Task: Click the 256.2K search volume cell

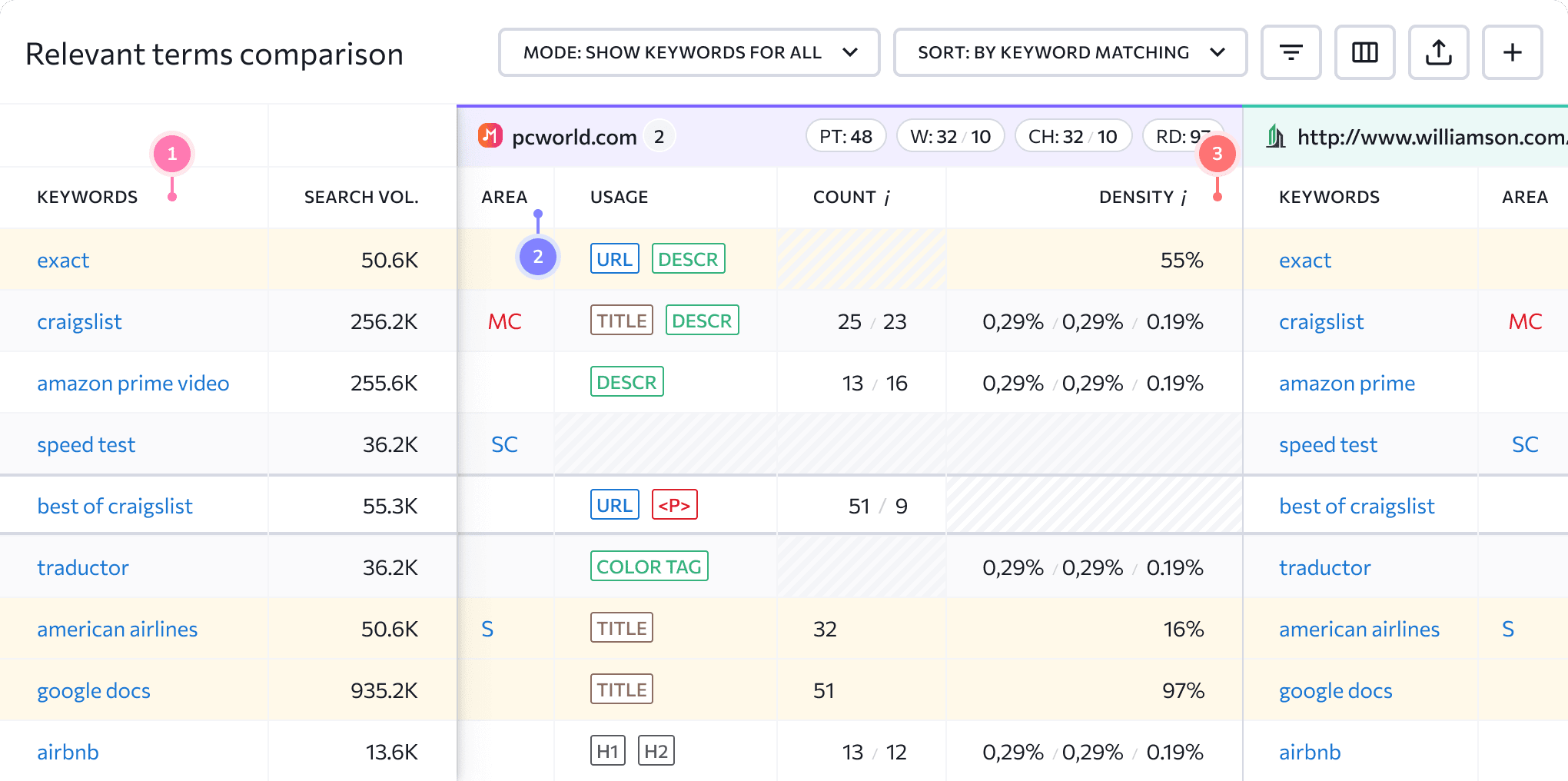Action: [384, 321]
